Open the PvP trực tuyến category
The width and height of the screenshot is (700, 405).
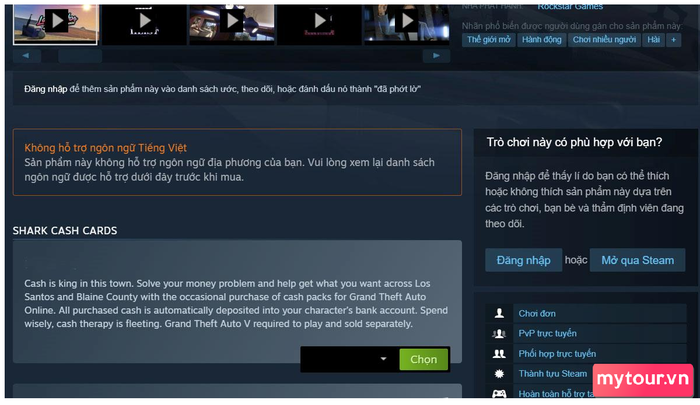point(547,334)
